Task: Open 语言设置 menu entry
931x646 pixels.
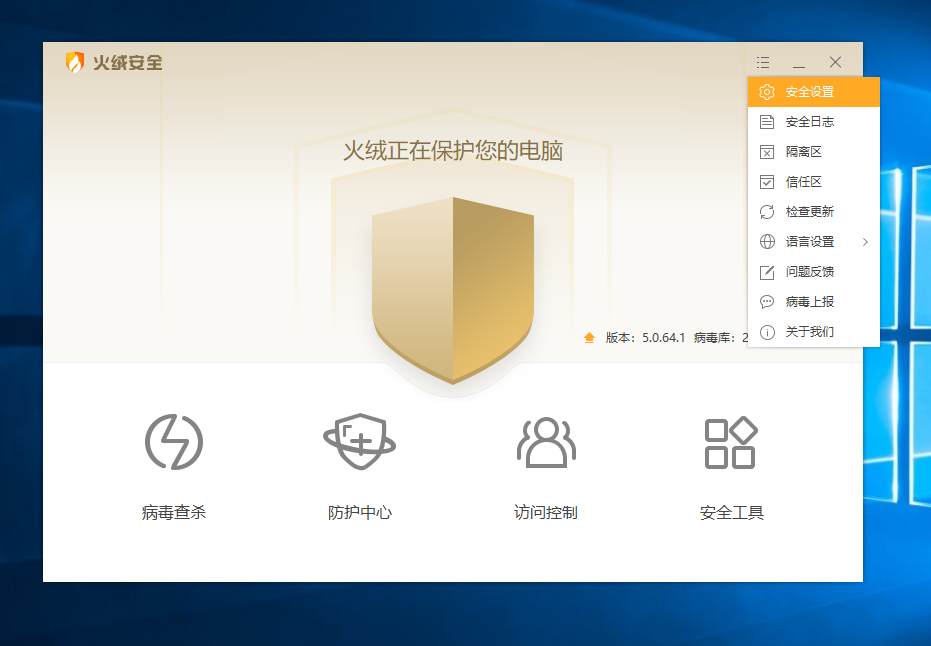Action: coord(813,242)
